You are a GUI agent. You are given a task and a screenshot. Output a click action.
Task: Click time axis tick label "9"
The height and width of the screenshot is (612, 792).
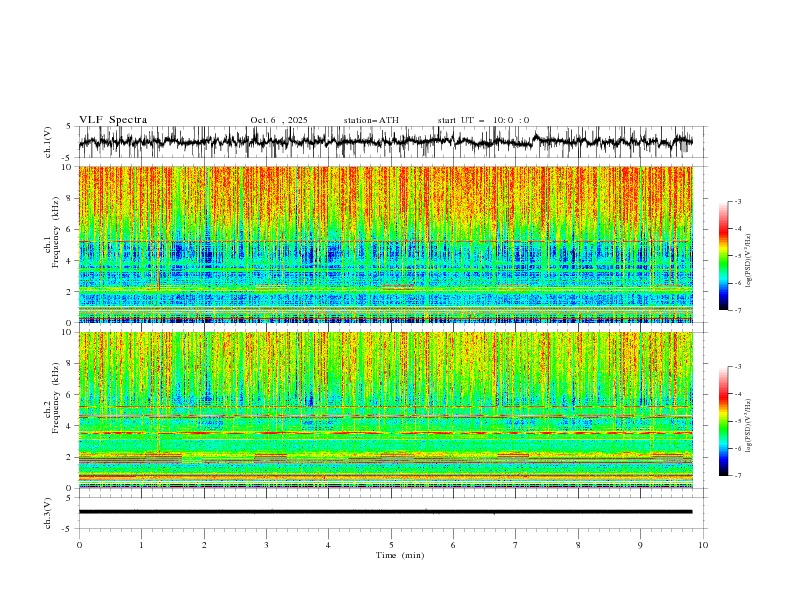(640, 545)
